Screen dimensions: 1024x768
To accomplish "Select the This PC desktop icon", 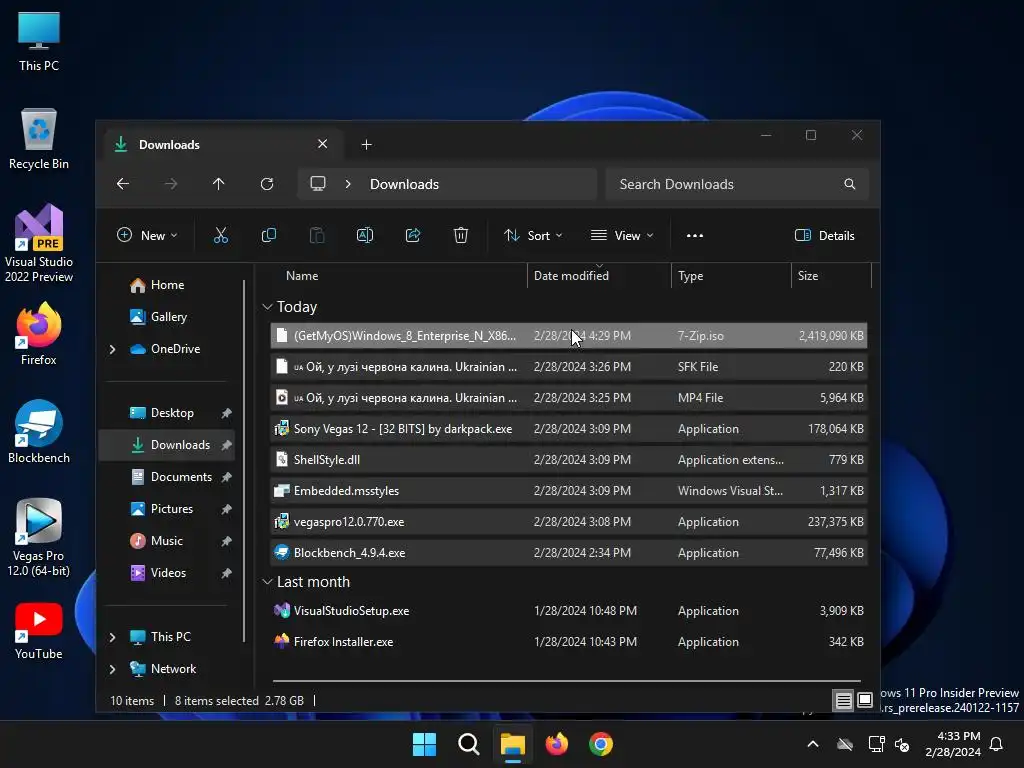I will tap(39, 41).
